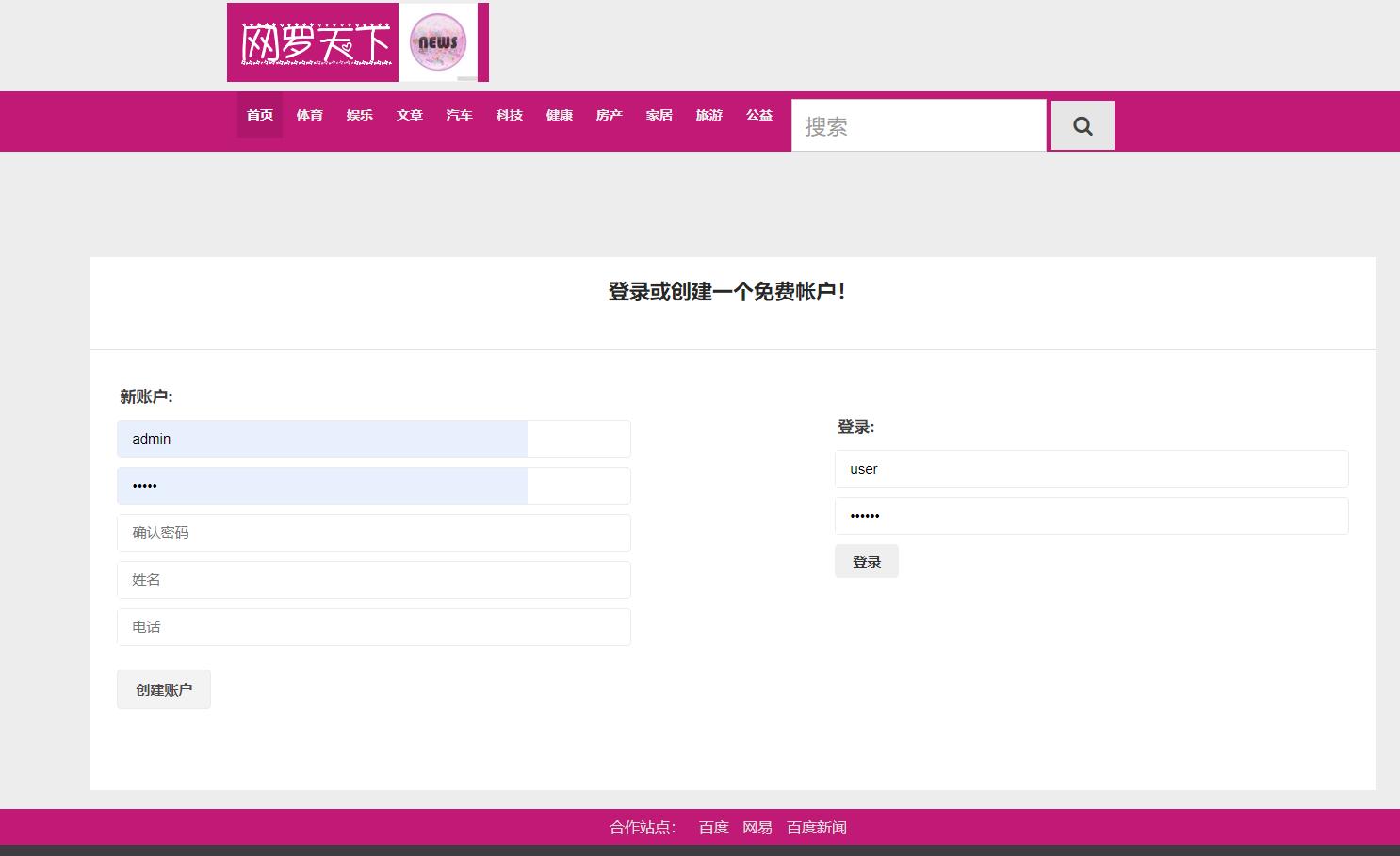Screen dimensions: 1400x856
Task: Click the magnifying glass search icon
Action: tap(1081, 124)
